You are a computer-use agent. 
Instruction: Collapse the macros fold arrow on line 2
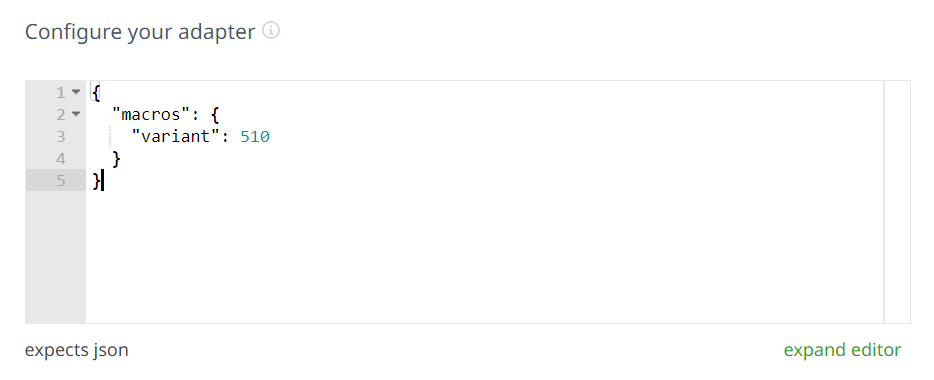tap(76, 114)
